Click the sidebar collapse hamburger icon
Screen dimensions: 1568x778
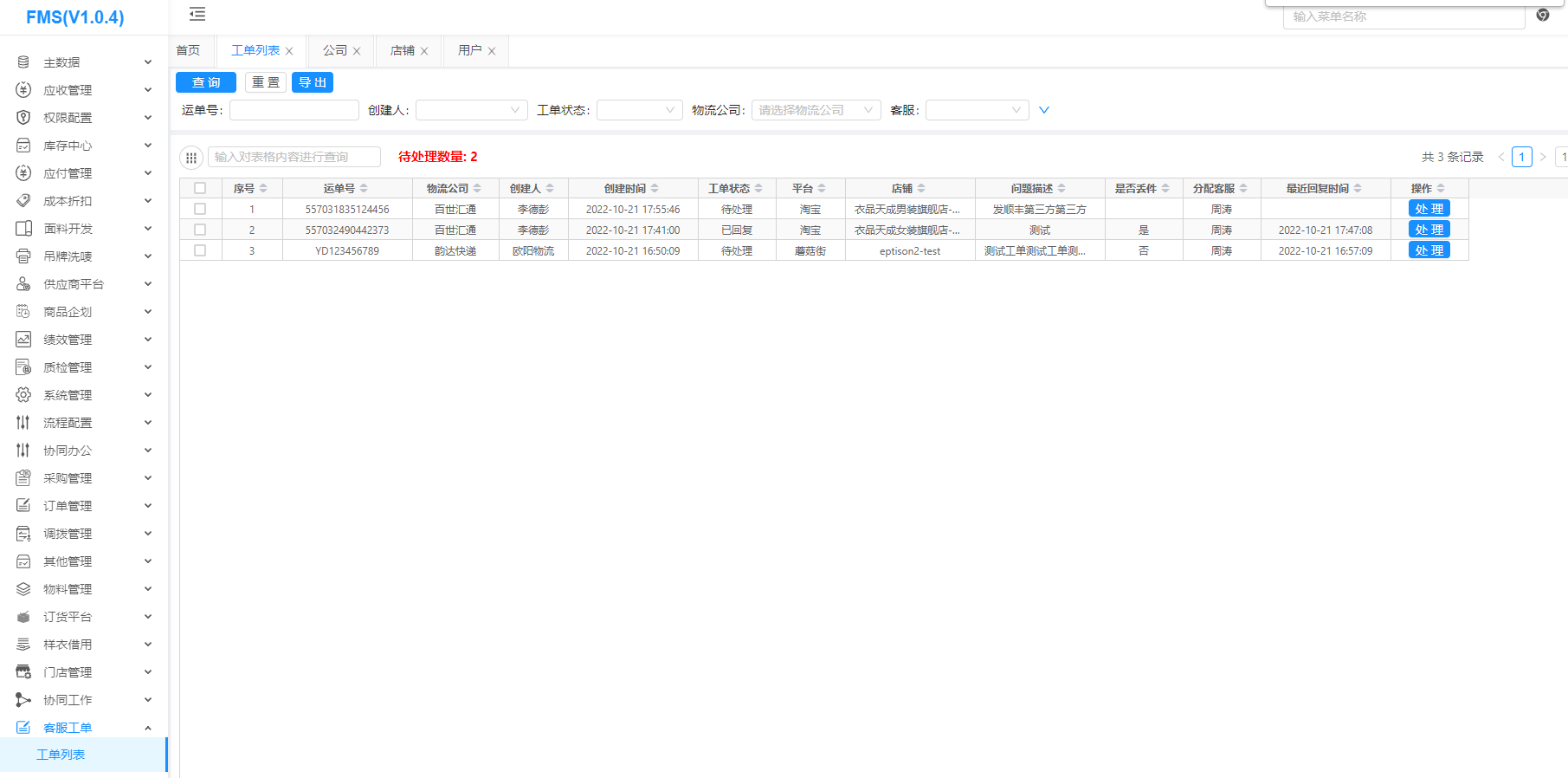197,14
